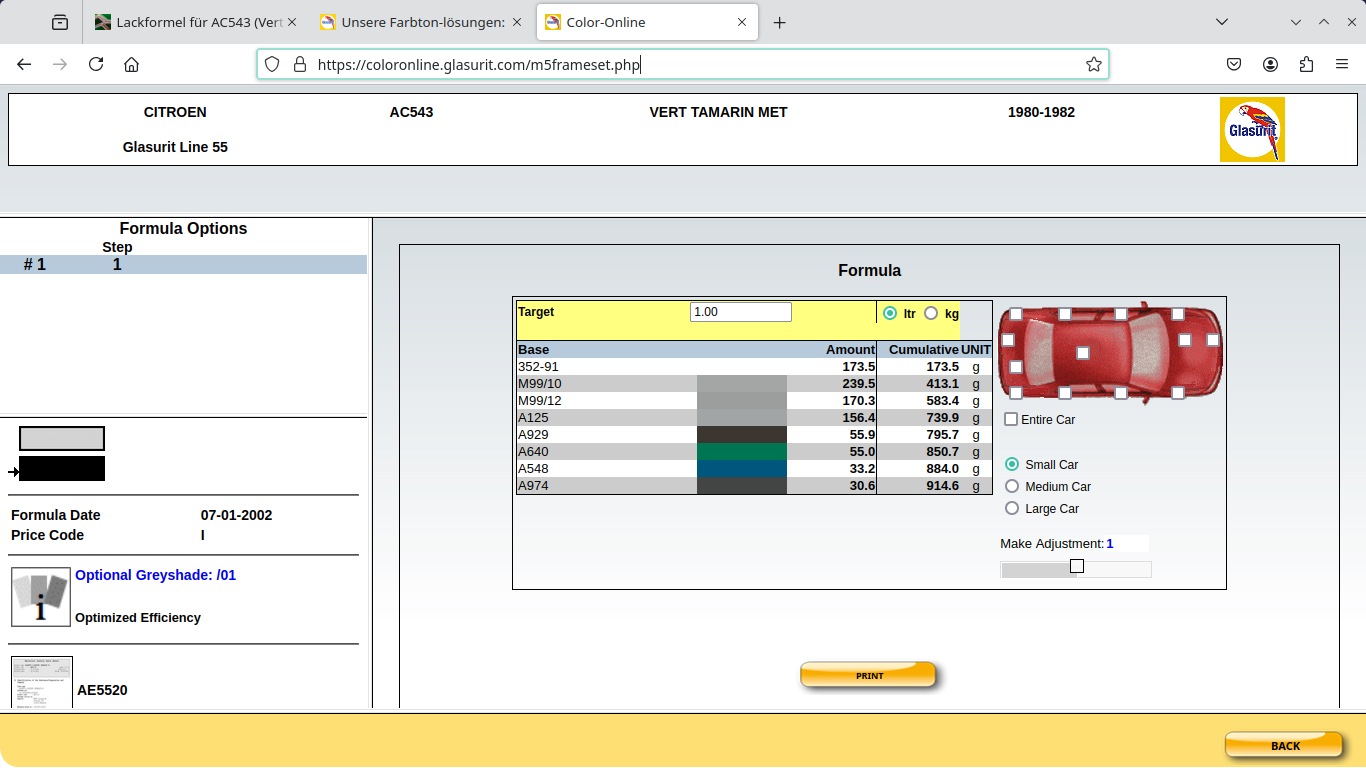The image size is (1366, 768).
Task: Close the Unsere Farbton-lösungen tab
Action: 517,22
